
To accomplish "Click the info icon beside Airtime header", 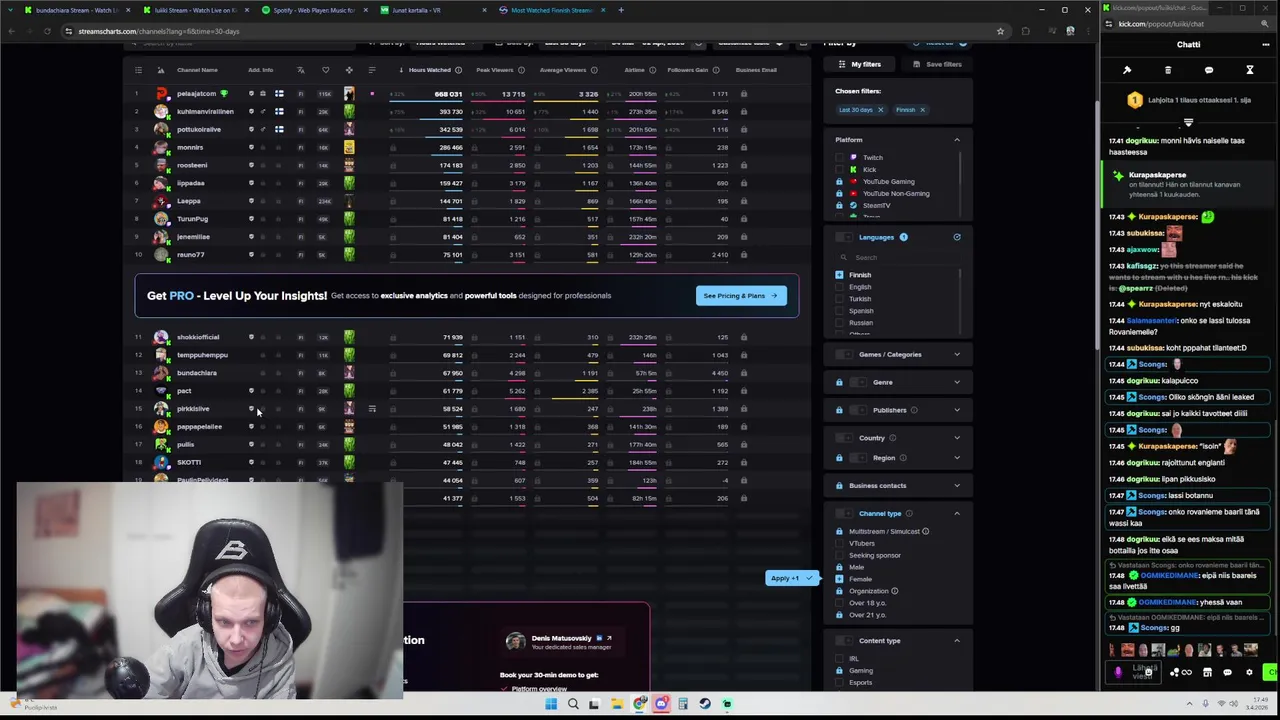I will point(652,70).
